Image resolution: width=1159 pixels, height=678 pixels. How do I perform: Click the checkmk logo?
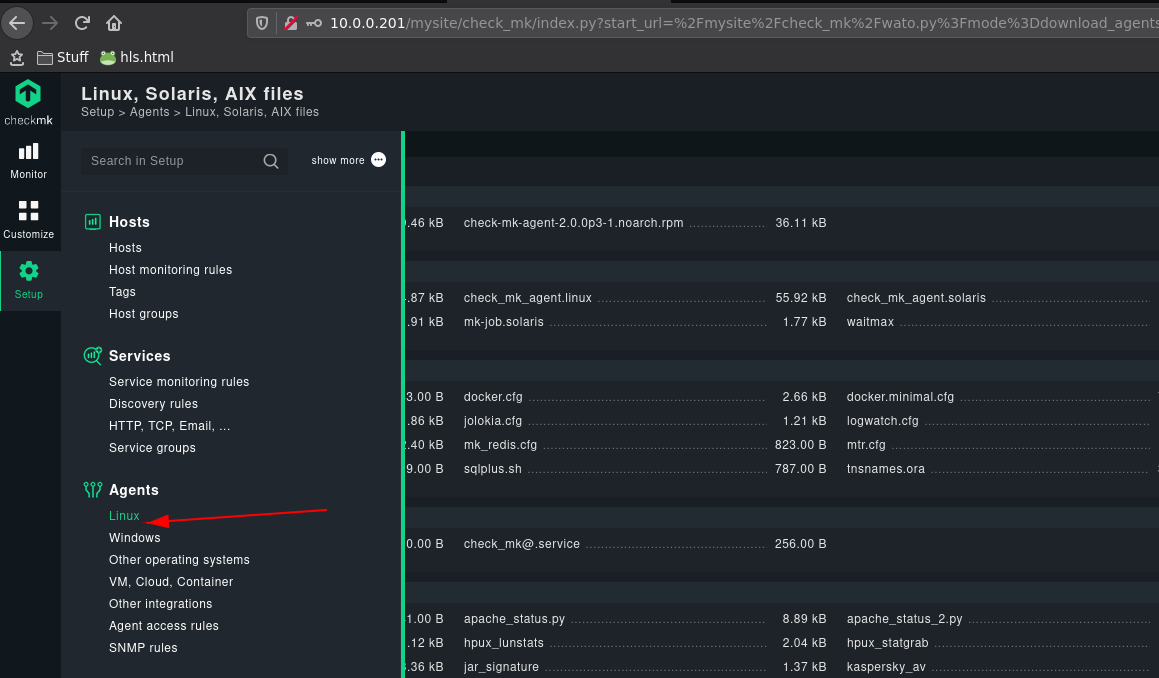tap(28, 102)
